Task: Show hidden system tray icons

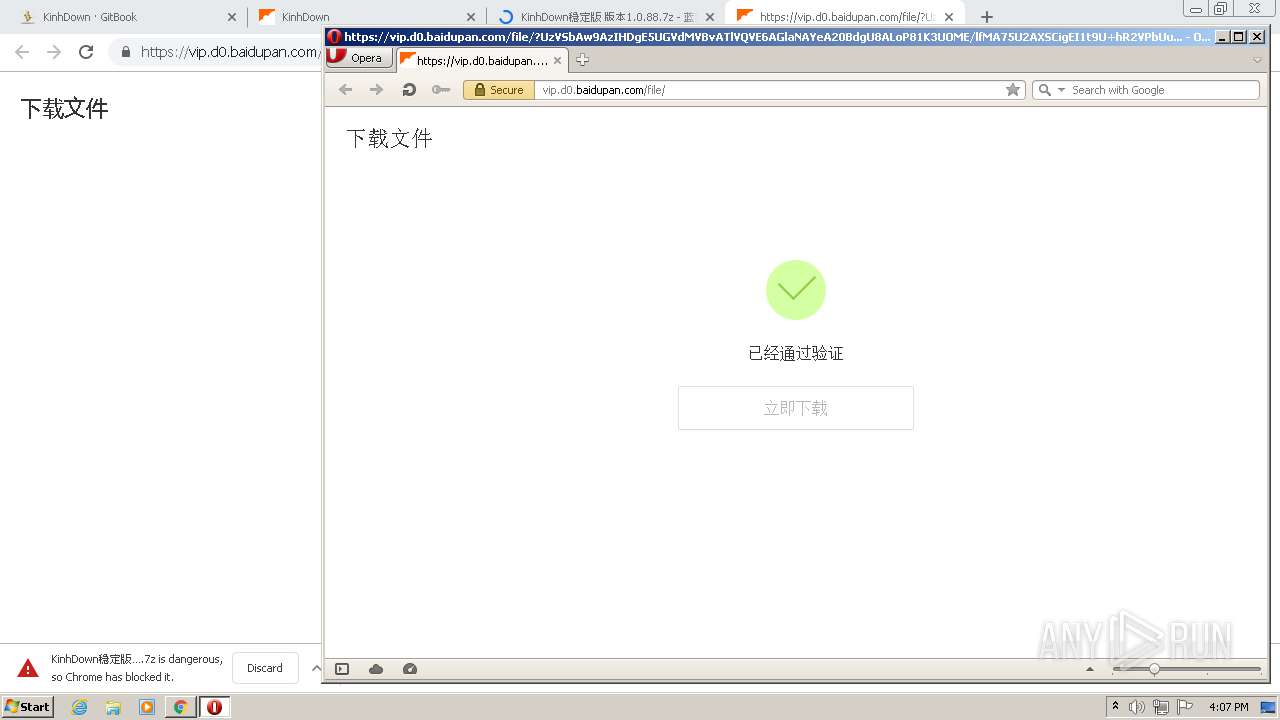Action: click(x=1116, y=707)
